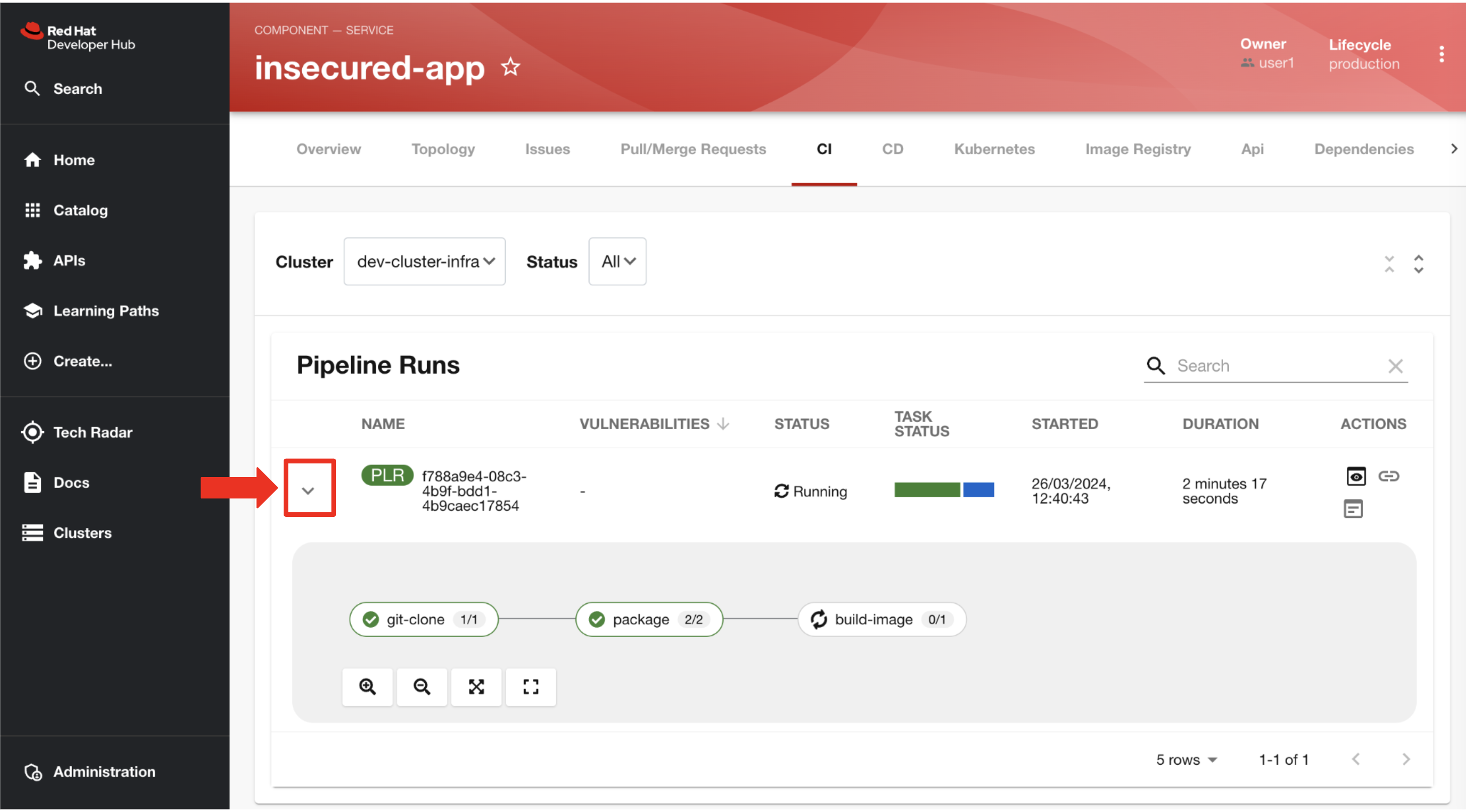Focus the Pipeline Runs search input
This screenshot has height=812, width=1466.
pyautogui.click(x=1279, y=366)
